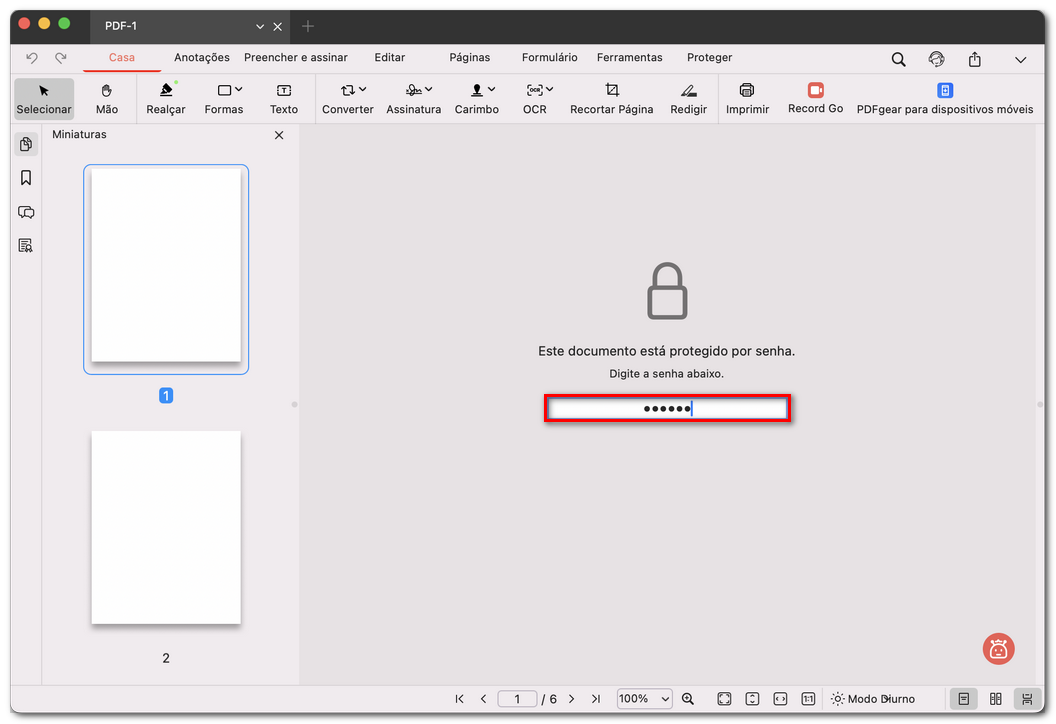This screenshot has height=724, width=1056.
Task: Click the password input field
Action: tap(667, 408)
